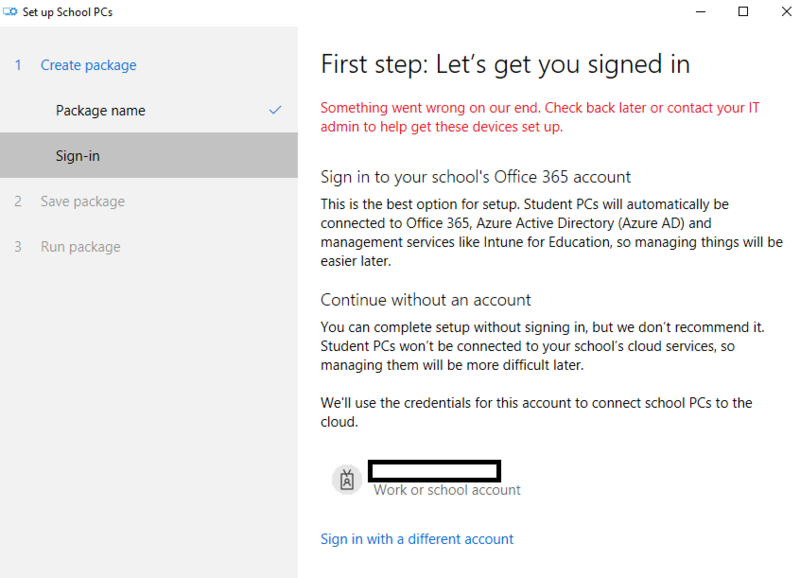The height and width of the screenshot is (578, 800).
Task: Open the Run package step
Action: click(x=80, y=247)
